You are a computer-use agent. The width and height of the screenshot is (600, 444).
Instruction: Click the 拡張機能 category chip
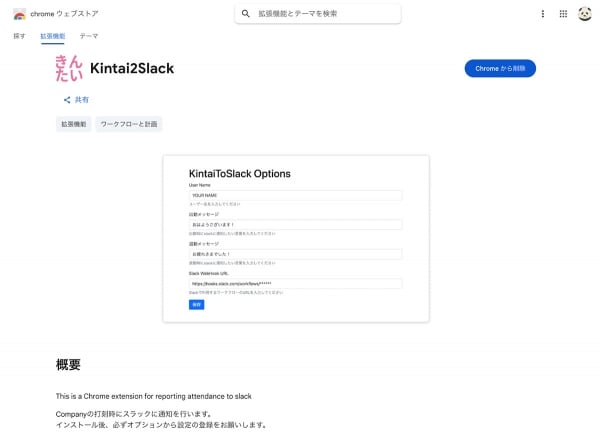[74, 125]
